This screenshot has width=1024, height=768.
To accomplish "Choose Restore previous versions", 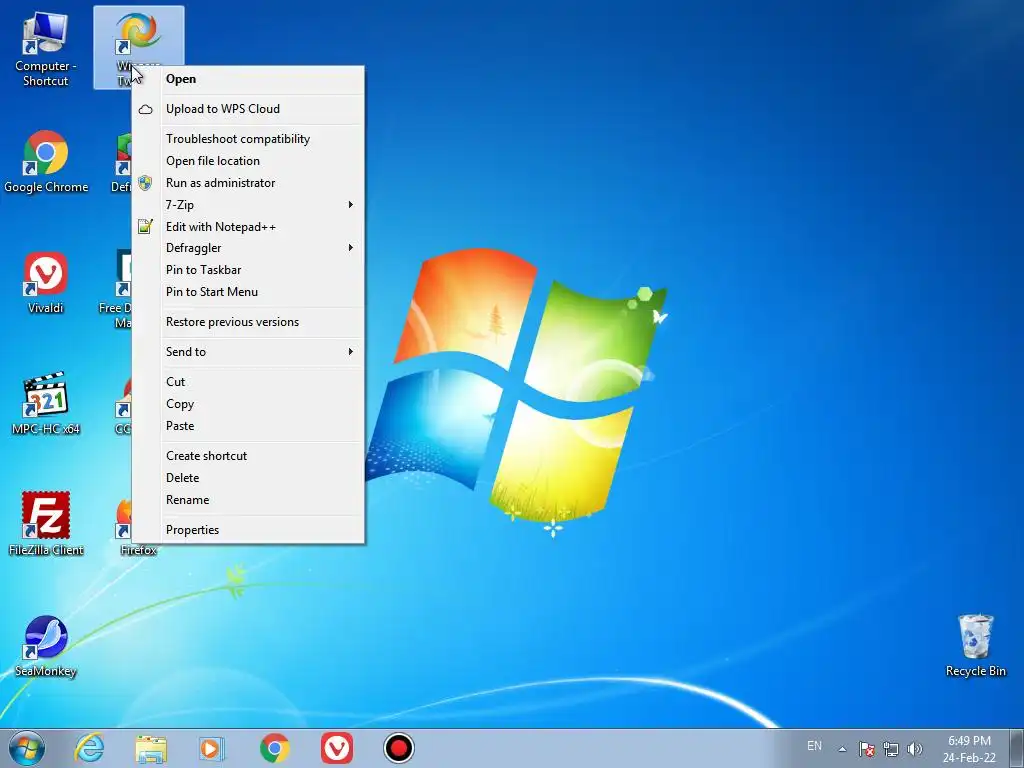I will 248,322.
